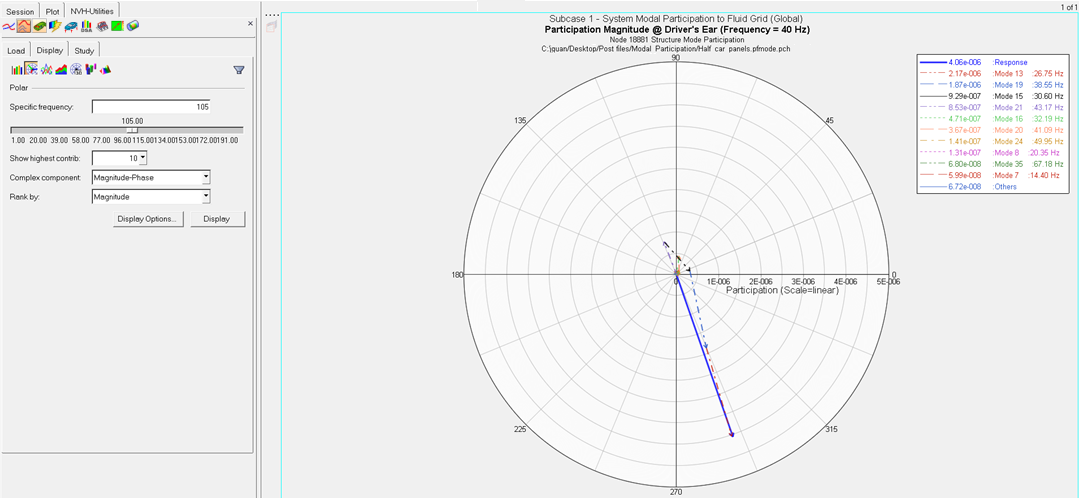Open the green square diagonal-line utility
The image size is (1080, 500).
pos(118,26)
